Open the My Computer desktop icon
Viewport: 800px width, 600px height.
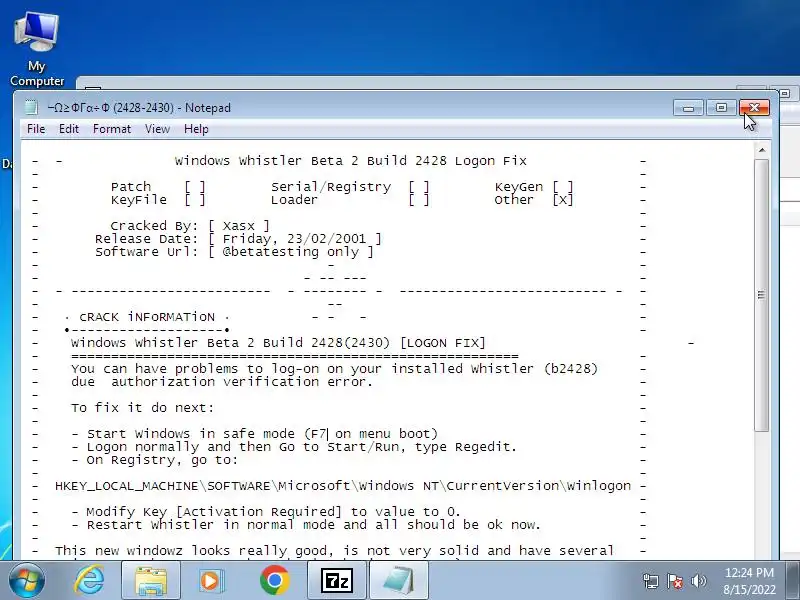pos(37,49)
